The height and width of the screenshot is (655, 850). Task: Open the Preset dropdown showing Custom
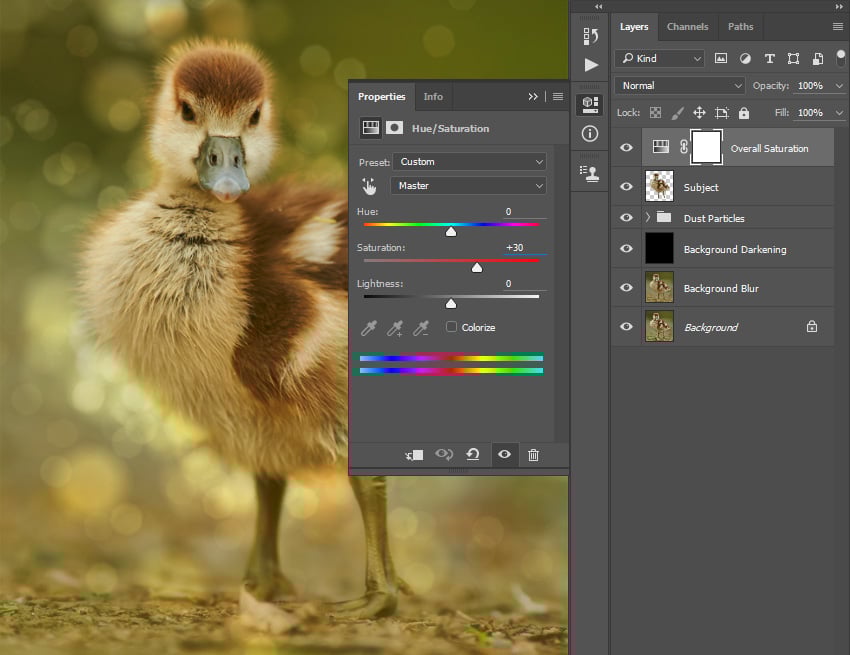coord(468,161)
